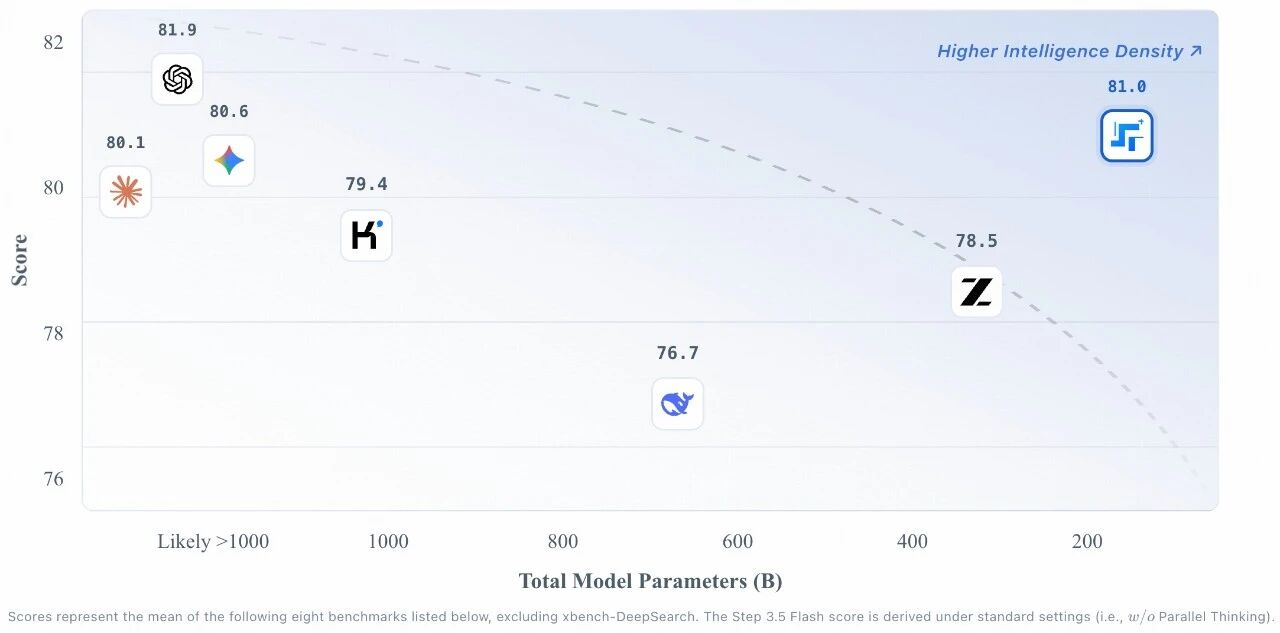
Task: Click the highlighted blue Step icon
Action: [1127, 136]
